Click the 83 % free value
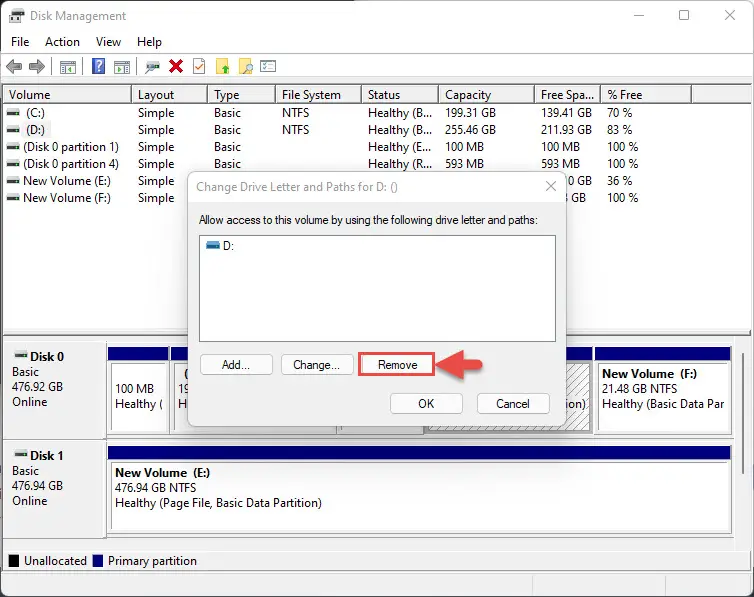 pos(619,130)
